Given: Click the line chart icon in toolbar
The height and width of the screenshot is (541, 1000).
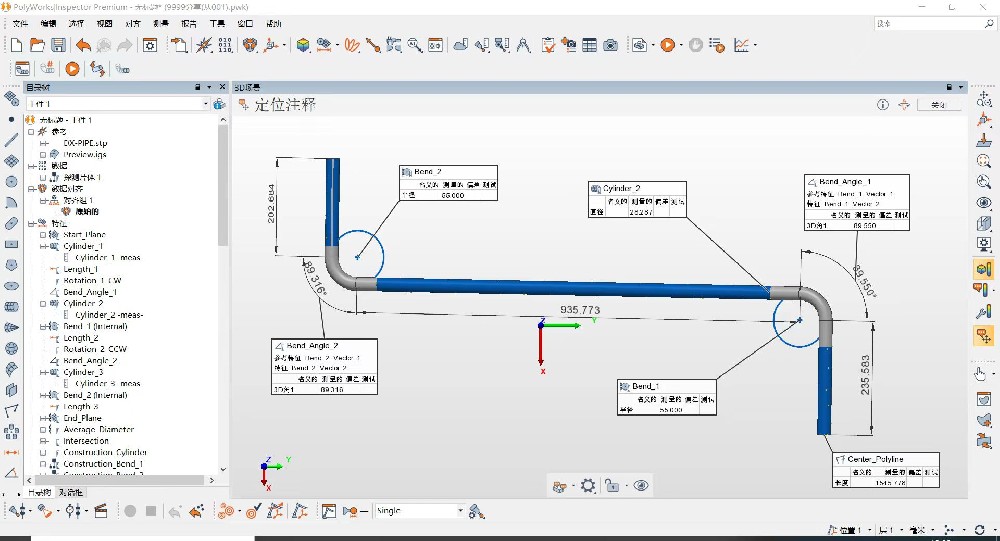Looking at the screenshot, I should [x=741, y=45].
